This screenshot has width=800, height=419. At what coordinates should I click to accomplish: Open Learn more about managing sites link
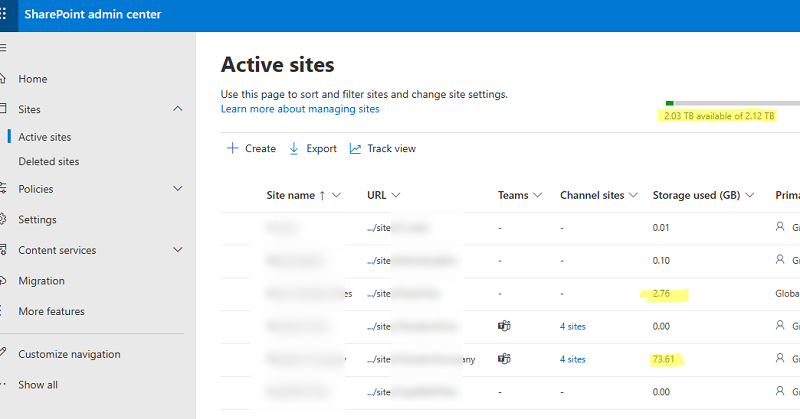(x=300, y=109)
